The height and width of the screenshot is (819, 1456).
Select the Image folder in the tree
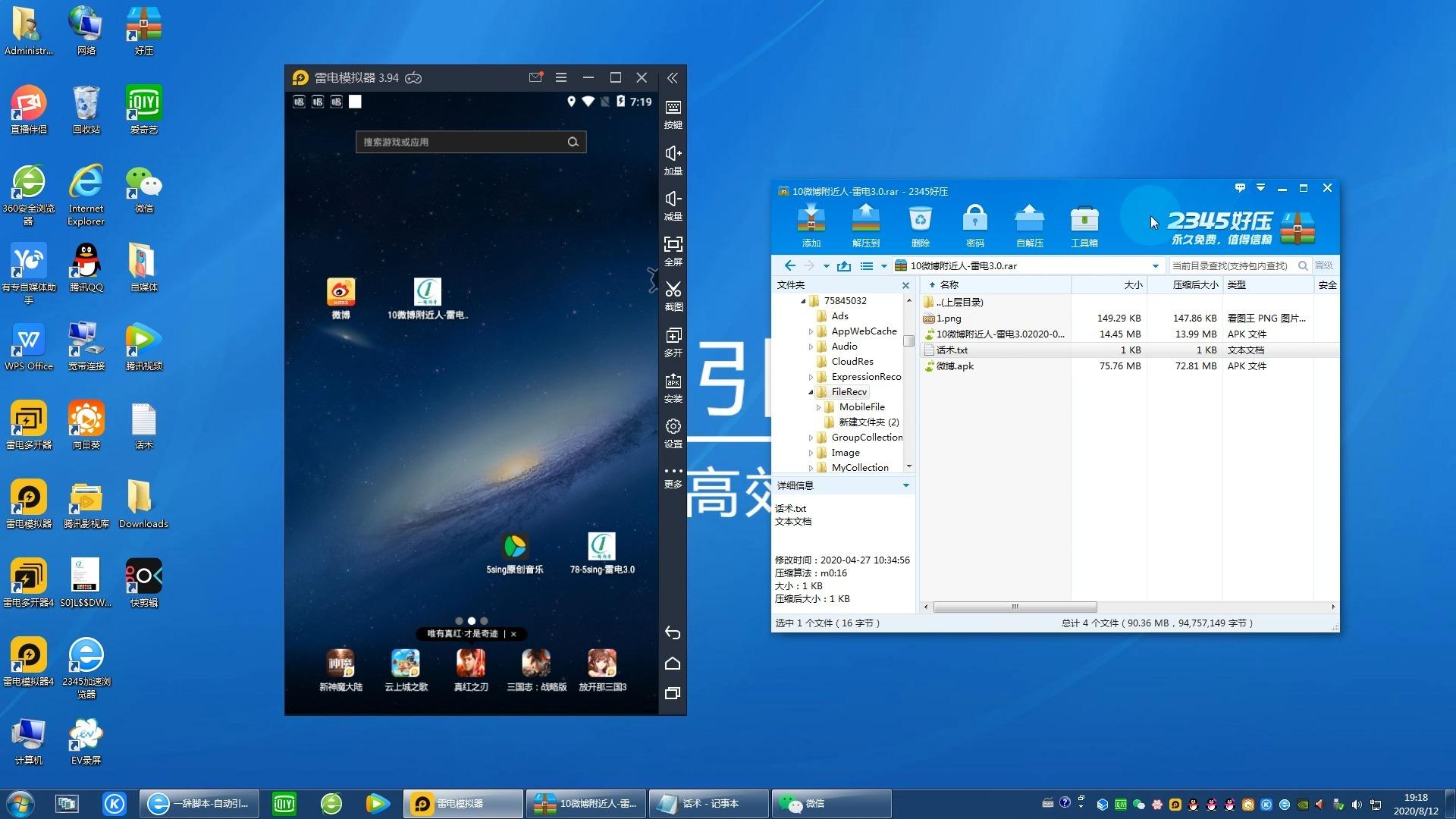pyautogui.click(x=845, y=453)
